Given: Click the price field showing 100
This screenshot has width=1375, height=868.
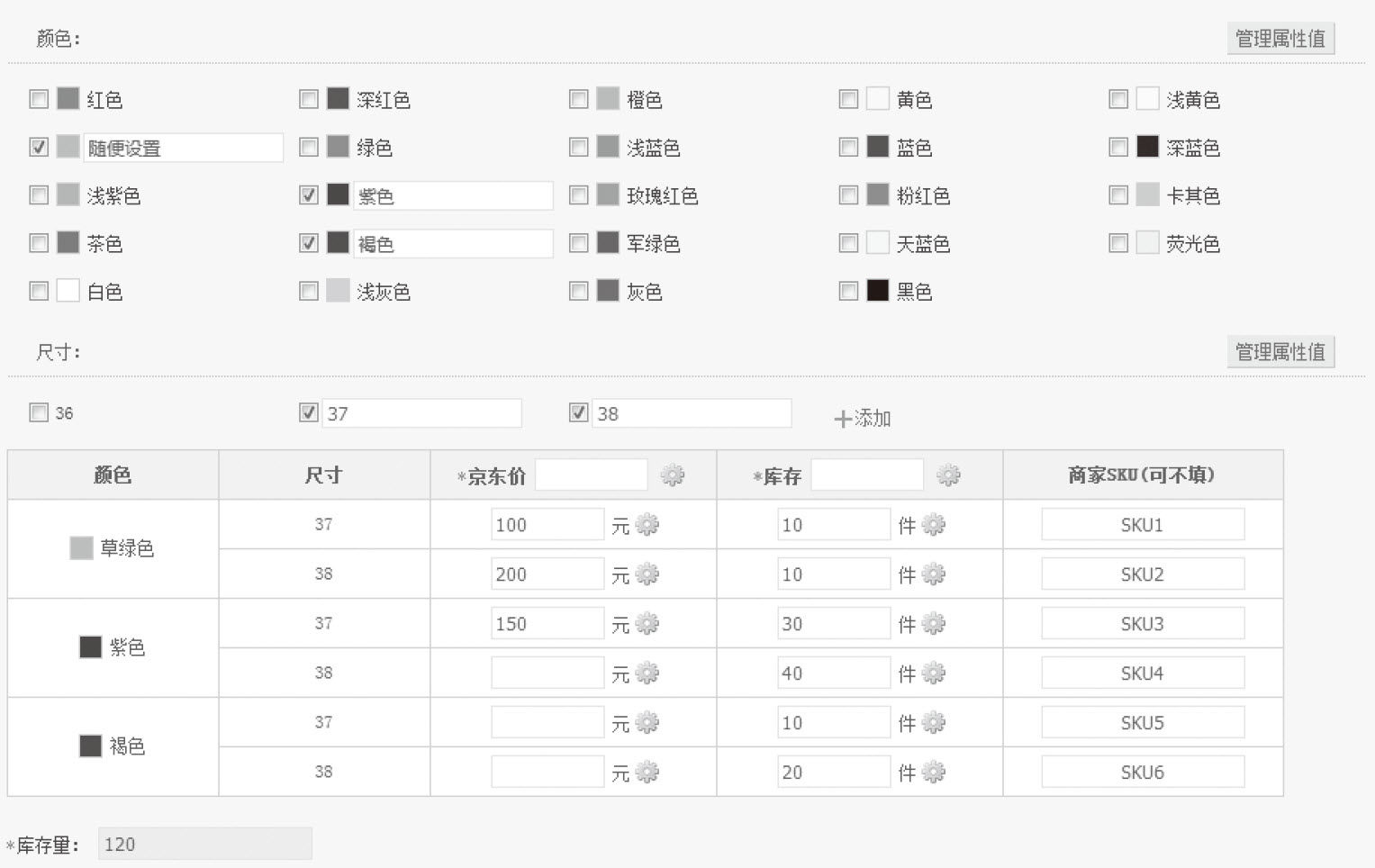Looking at the screenshot, I should pos(547,525).
